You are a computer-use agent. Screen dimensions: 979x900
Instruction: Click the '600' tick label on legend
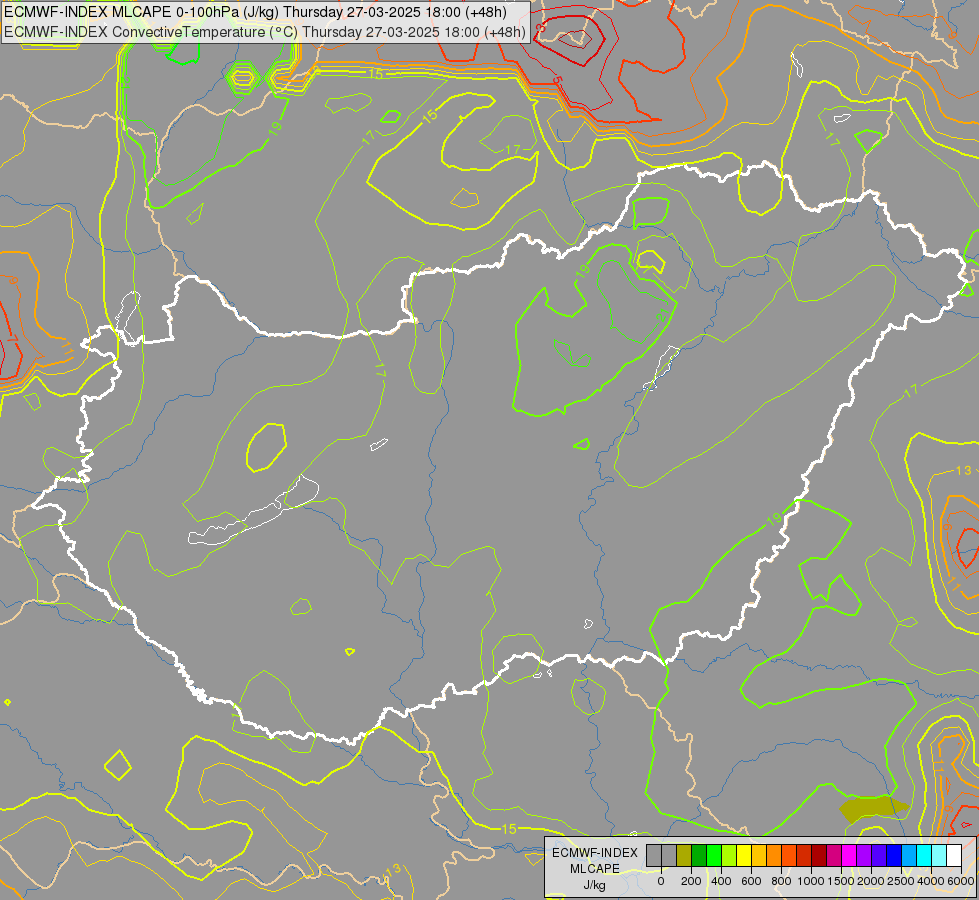pos(751,881)
